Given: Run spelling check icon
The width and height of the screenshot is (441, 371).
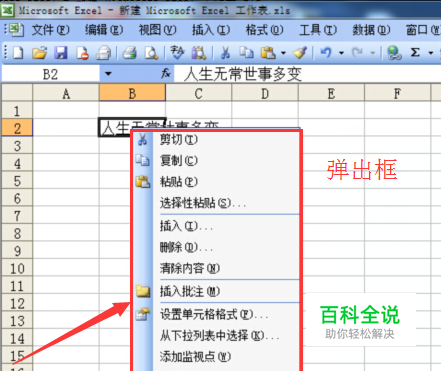Looking at the screenshot, I should (177, 53).
